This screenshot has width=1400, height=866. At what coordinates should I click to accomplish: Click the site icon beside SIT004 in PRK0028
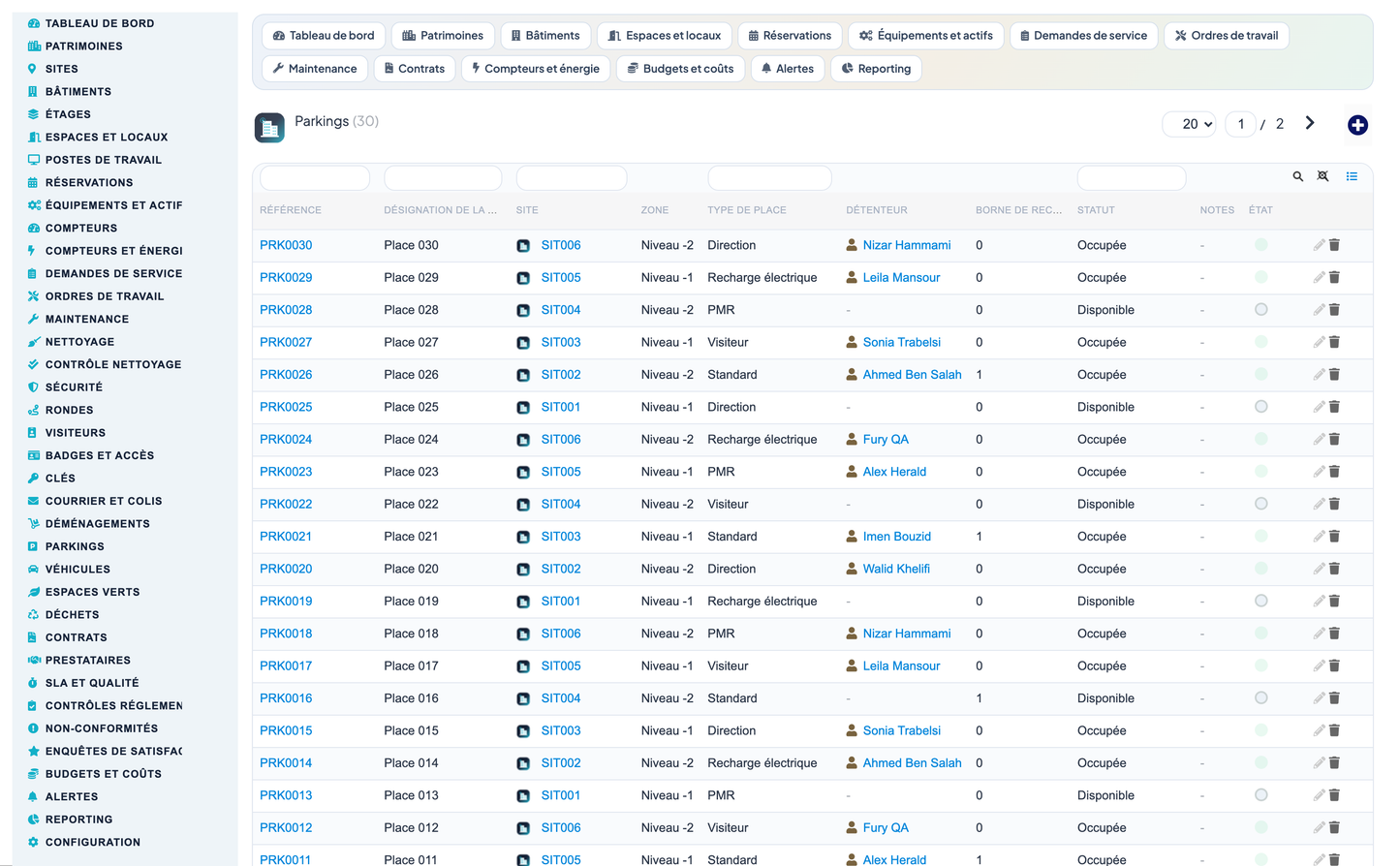pos(523,310)
